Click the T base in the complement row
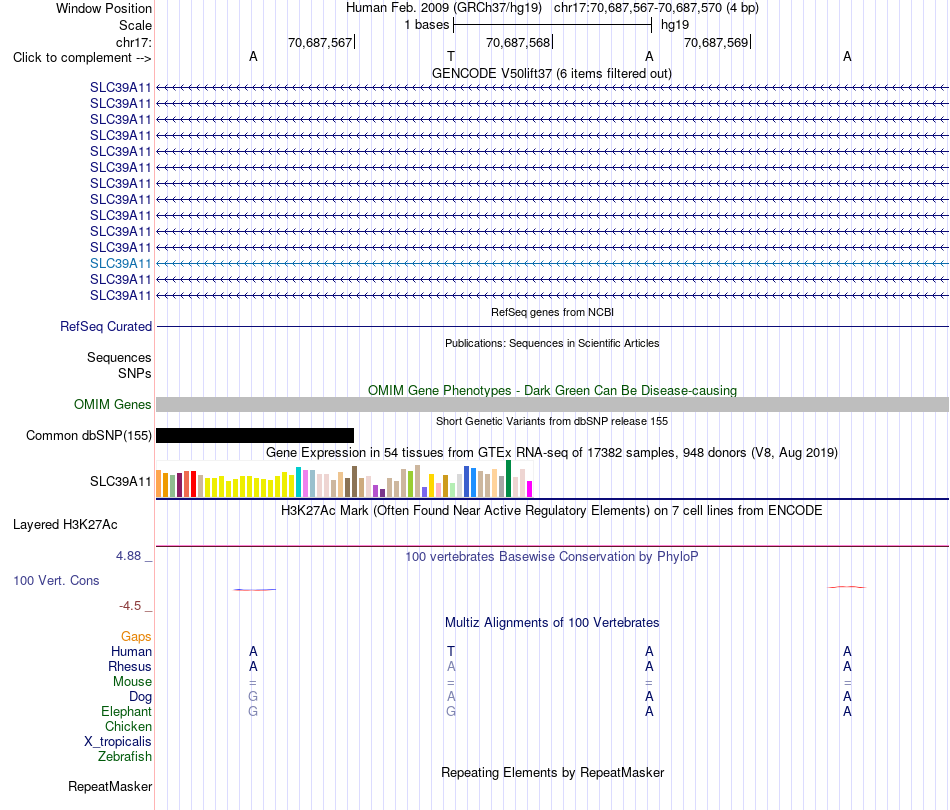Viewport: 950px width, 810px height. point(451,56)
